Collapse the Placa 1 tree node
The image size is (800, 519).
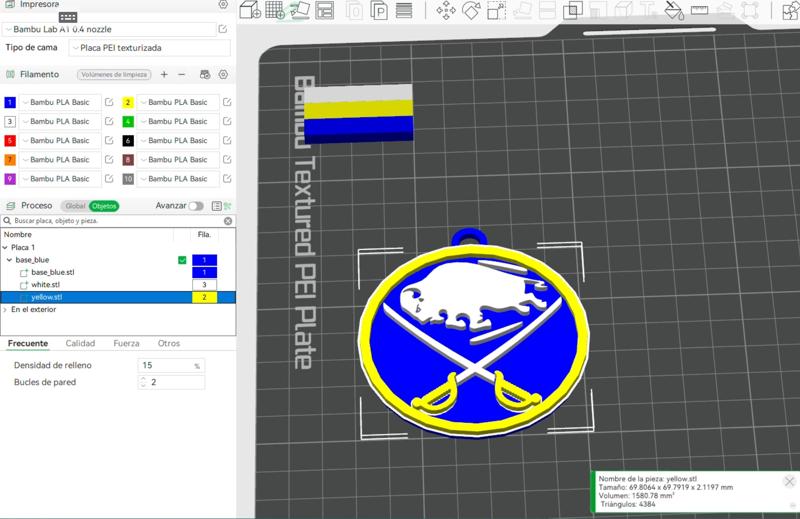(5, 248)
